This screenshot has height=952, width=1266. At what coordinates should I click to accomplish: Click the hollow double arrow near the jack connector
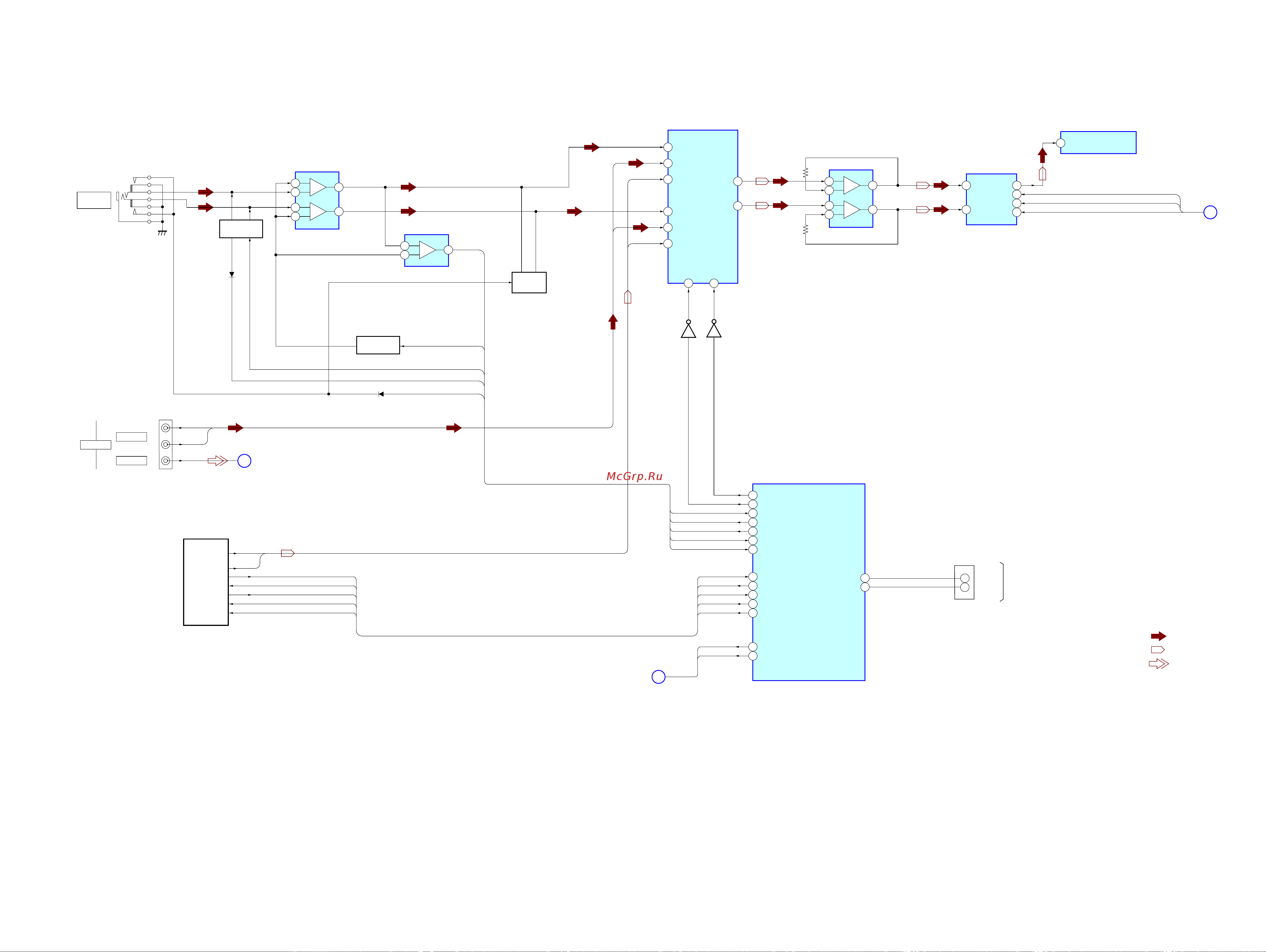(218, 461)
